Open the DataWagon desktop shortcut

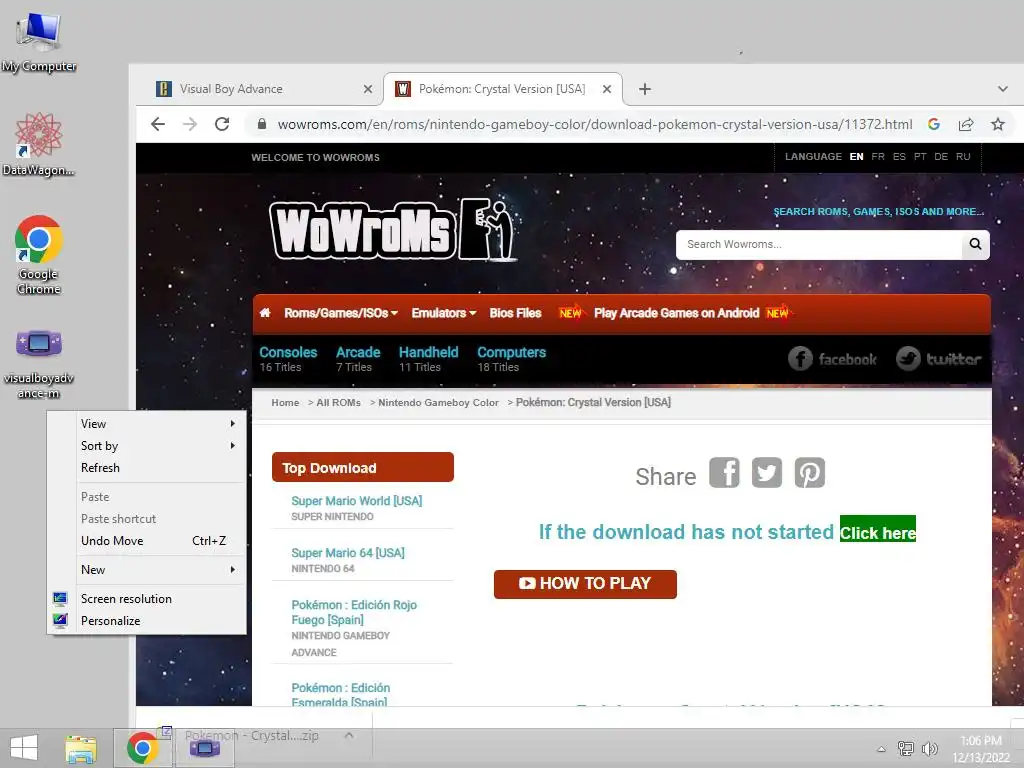pos(39,144)
